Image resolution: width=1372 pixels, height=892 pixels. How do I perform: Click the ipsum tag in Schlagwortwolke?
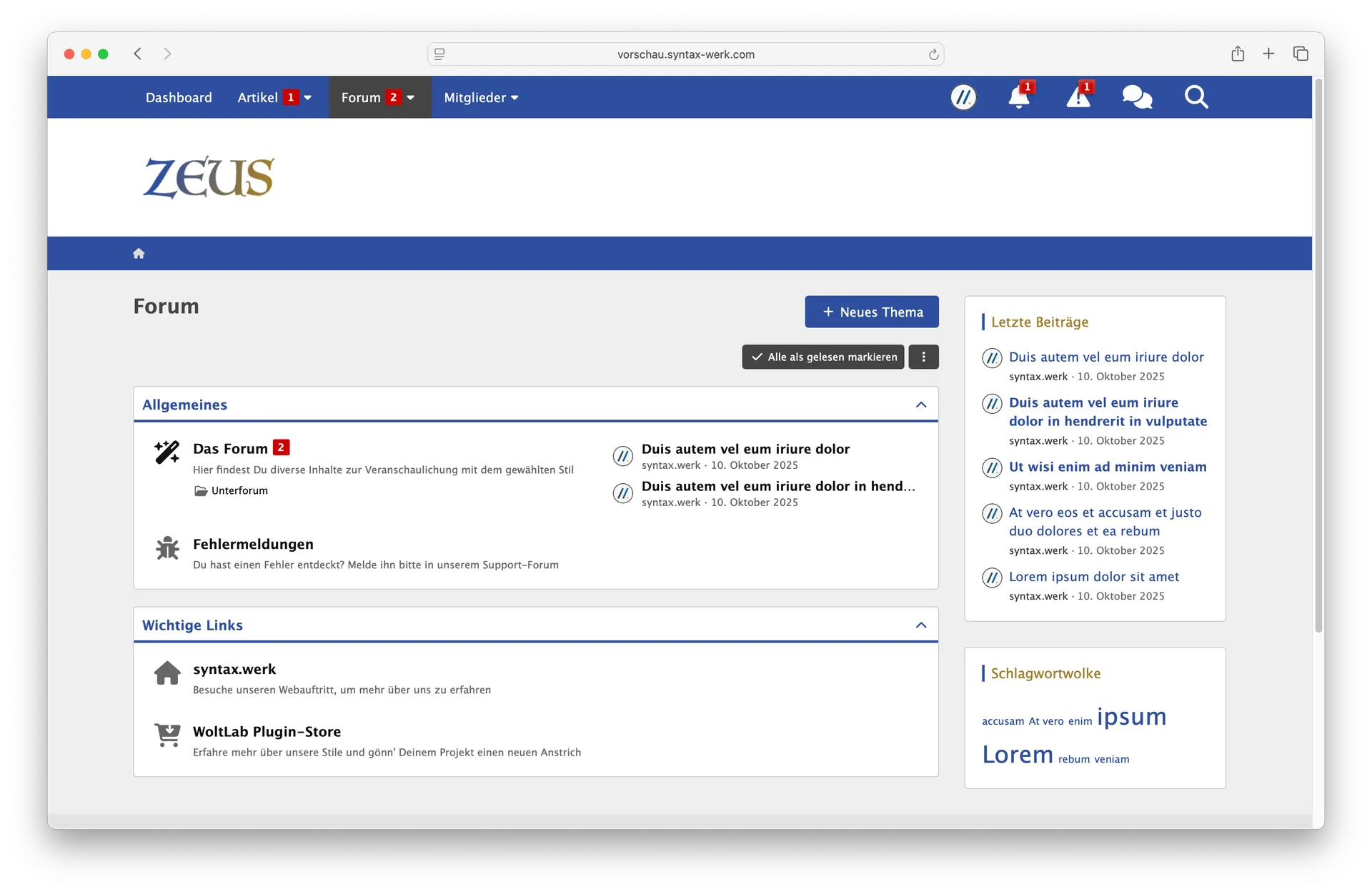pyautogui.click(x=1131, y=716)
